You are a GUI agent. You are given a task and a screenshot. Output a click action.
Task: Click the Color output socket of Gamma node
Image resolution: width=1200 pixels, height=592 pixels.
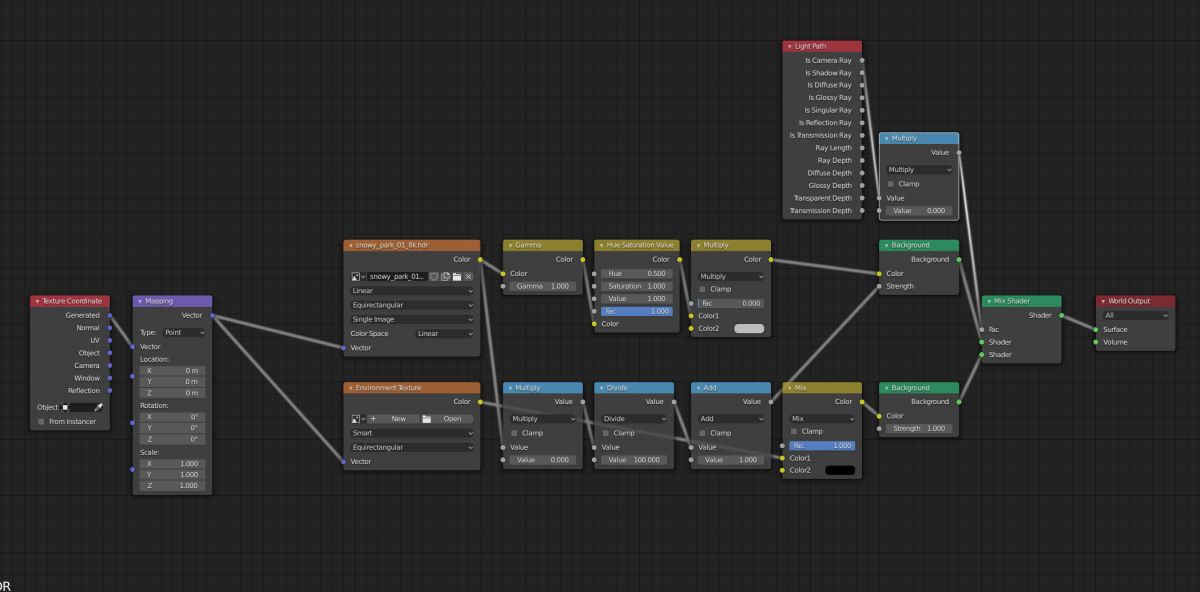pos(582,260)
